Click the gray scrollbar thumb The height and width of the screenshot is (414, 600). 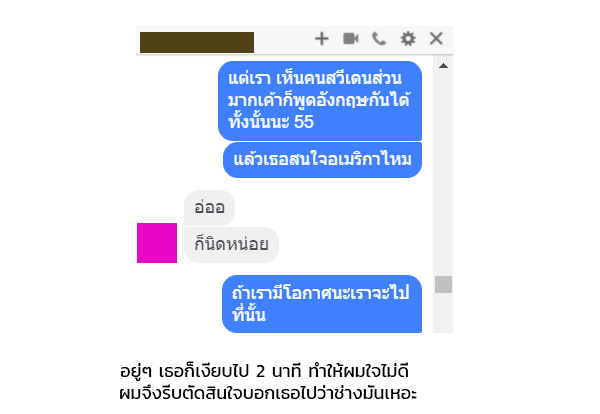(x=443, y=284)
